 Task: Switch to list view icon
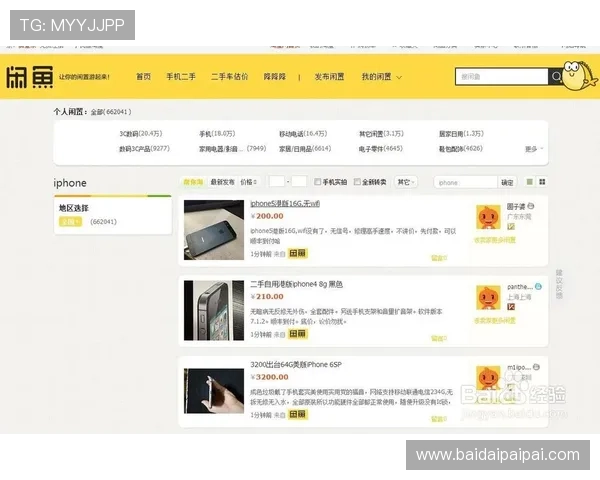pos(530,182)
